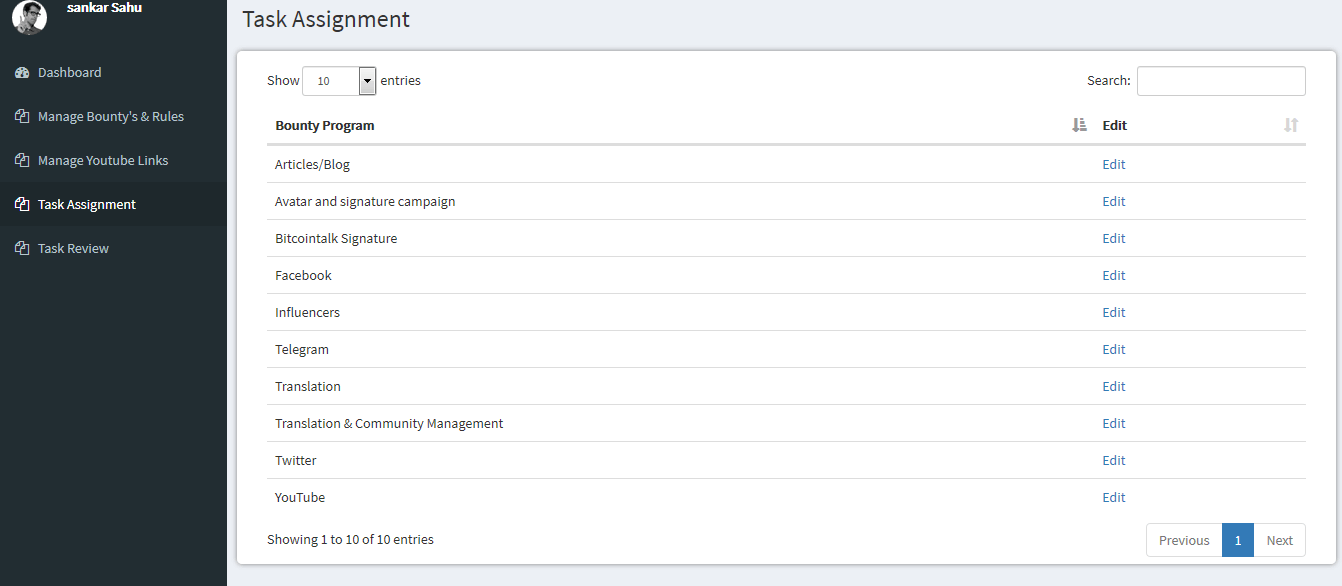Click the Dashboard gauge icon in sidebar

[x=22, y=73]
